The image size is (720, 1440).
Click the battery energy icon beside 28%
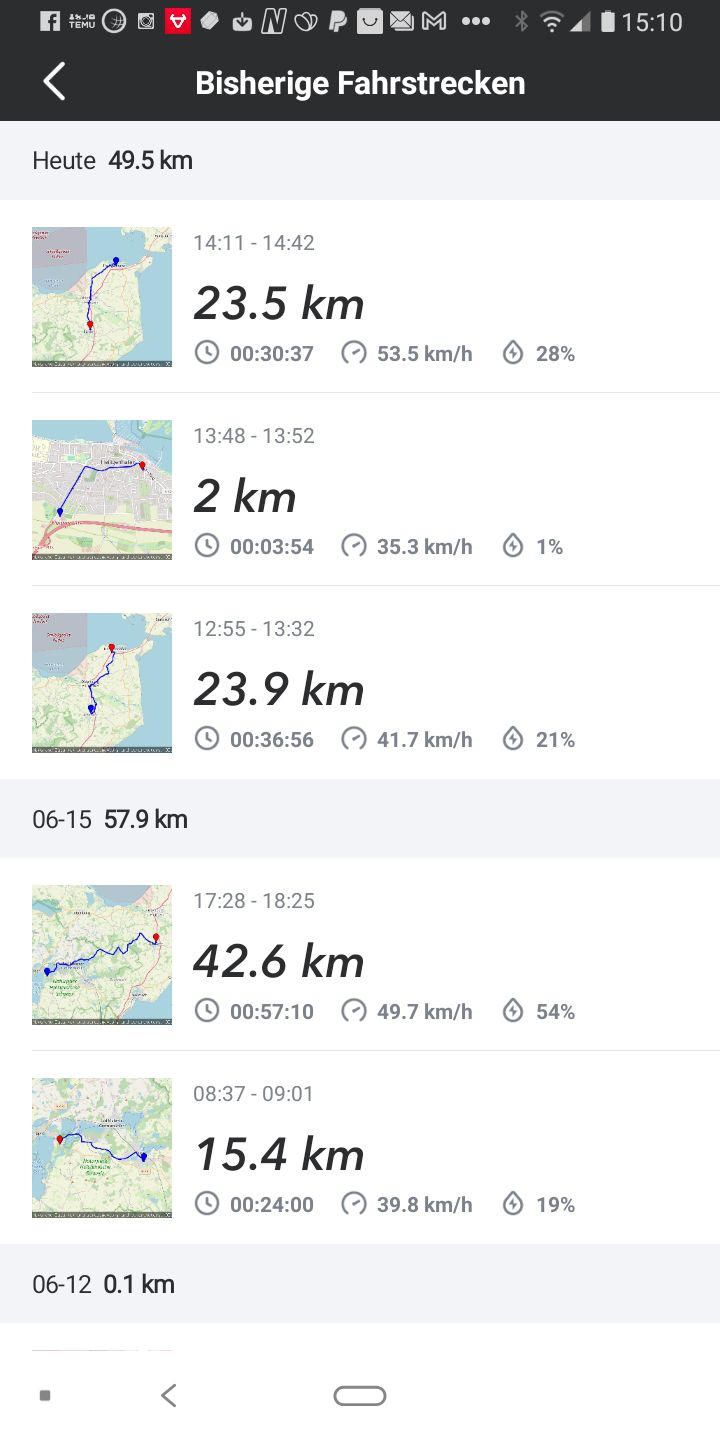click(513, 353)
